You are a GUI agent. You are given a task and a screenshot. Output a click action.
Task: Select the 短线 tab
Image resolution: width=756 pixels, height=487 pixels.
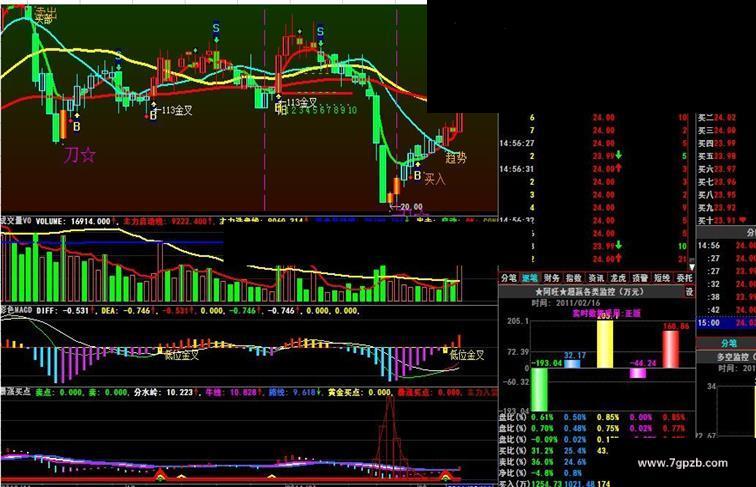coord(662,278)
